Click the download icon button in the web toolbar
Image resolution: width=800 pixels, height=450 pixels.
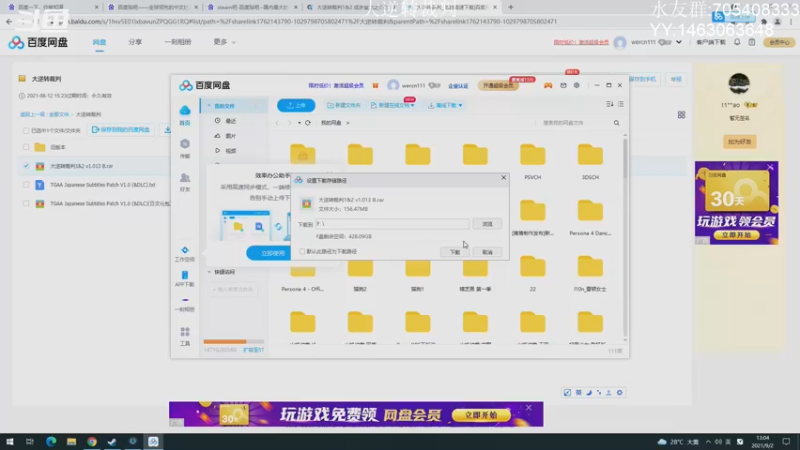[167, 130]
